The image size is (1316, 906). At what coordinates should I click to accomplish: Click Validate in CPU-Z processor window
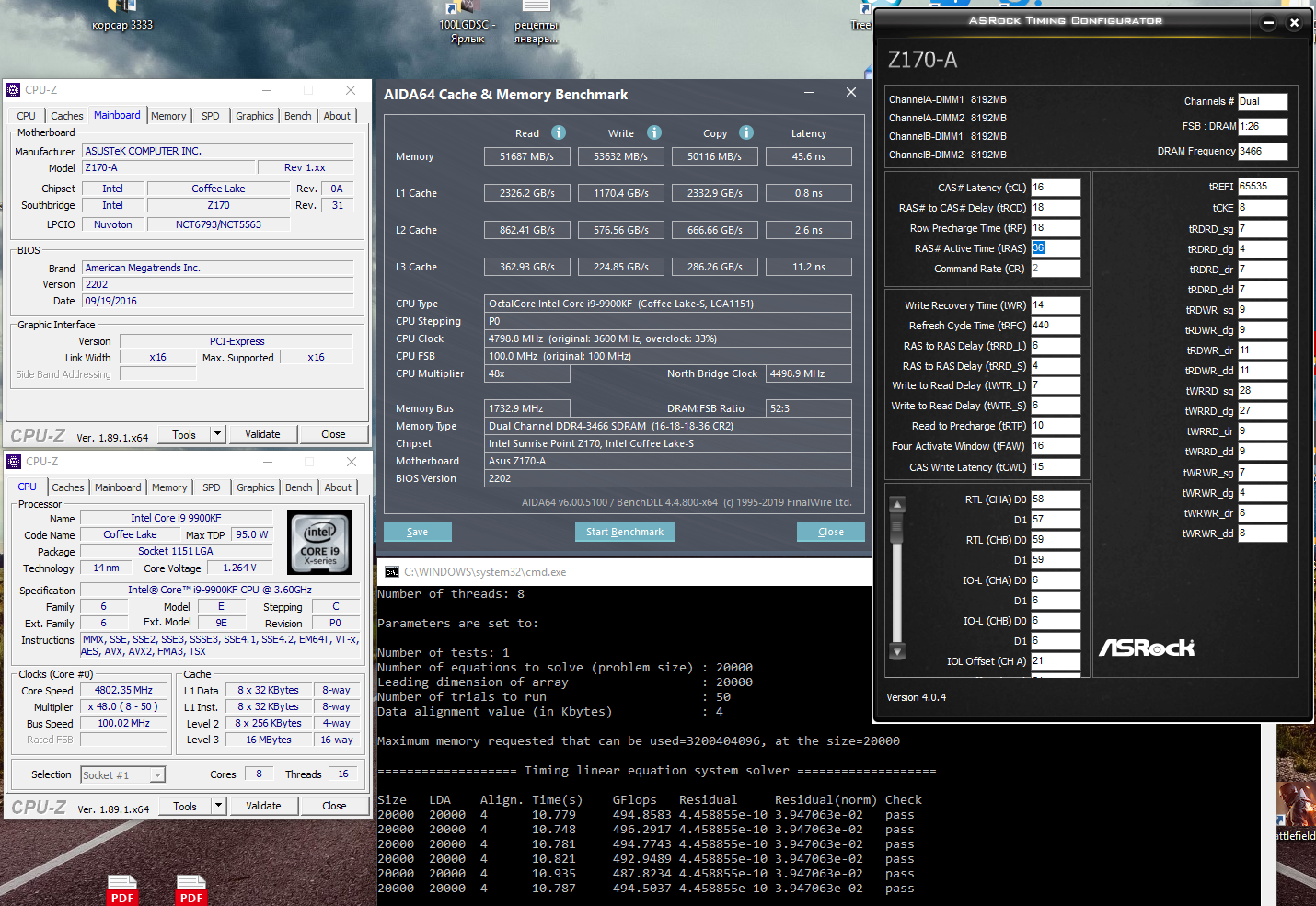tap(263, 806)
